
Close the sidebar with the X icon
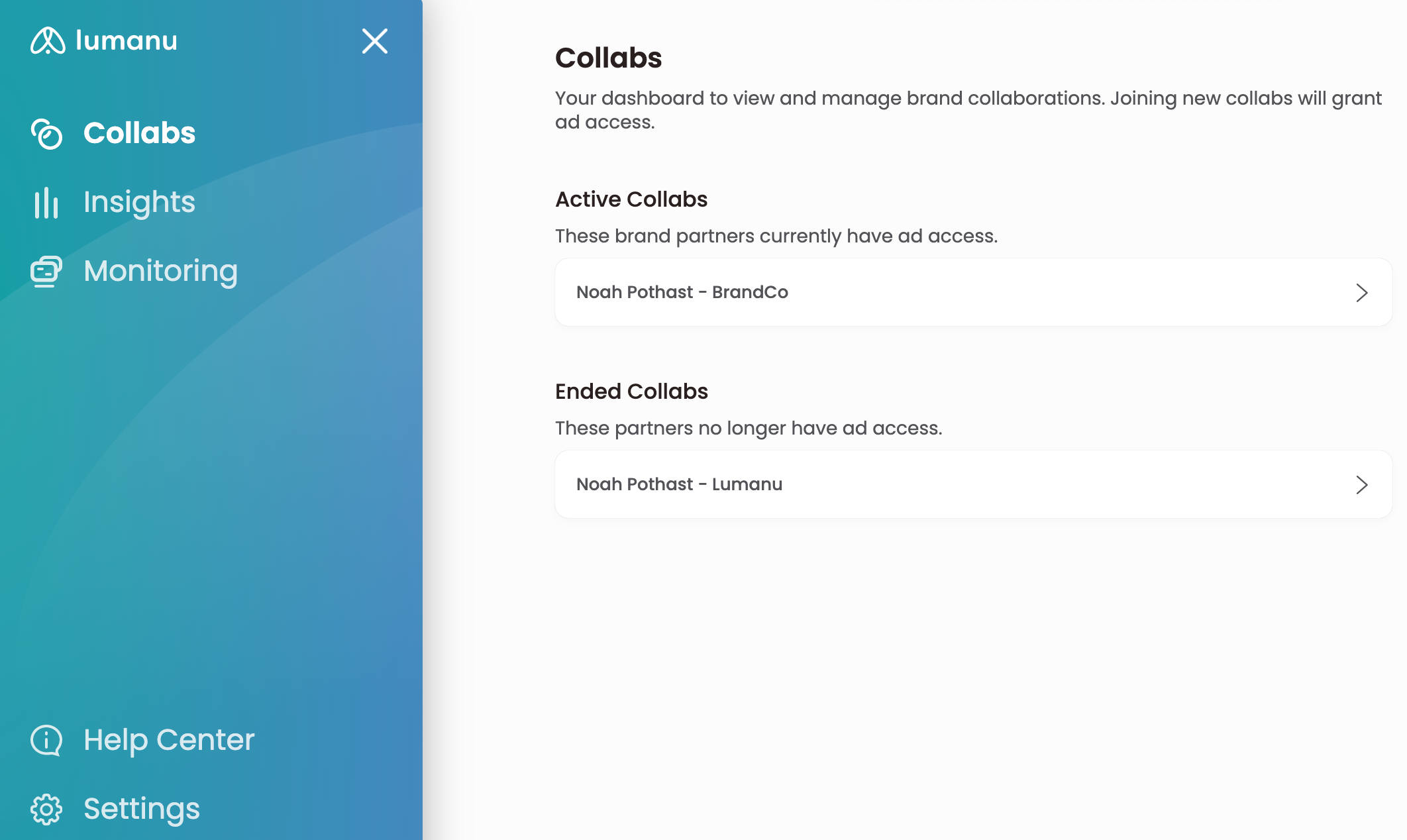tap(374, 41)
